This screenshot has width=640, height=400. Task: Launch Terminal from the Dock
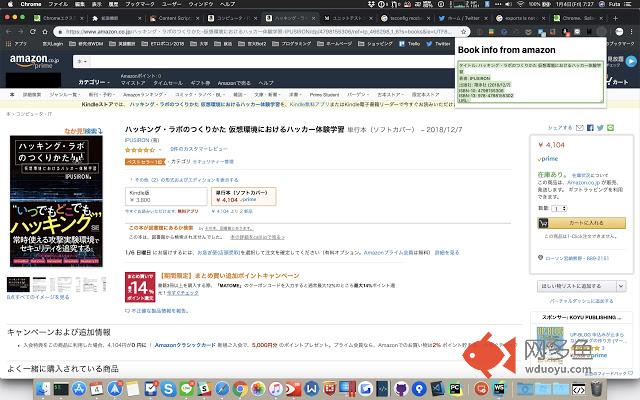[61, 389]
